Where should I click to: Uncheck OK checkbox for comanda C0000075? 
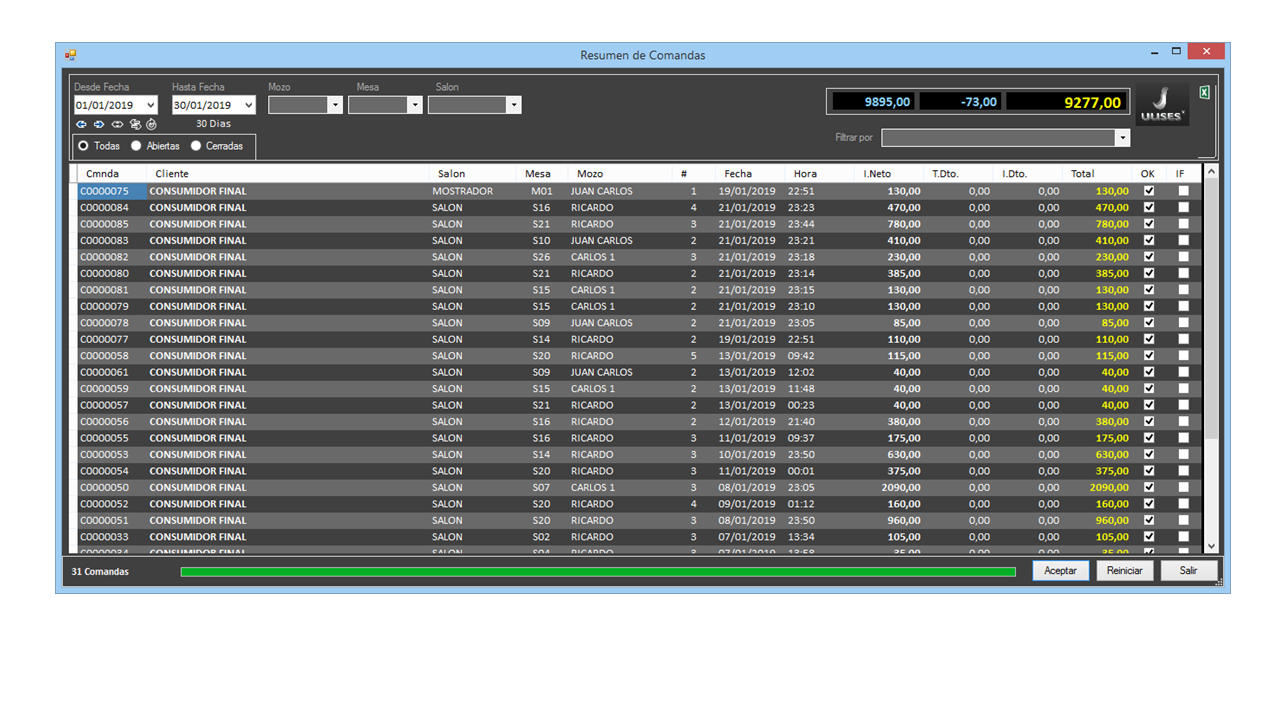point(1148,191)
